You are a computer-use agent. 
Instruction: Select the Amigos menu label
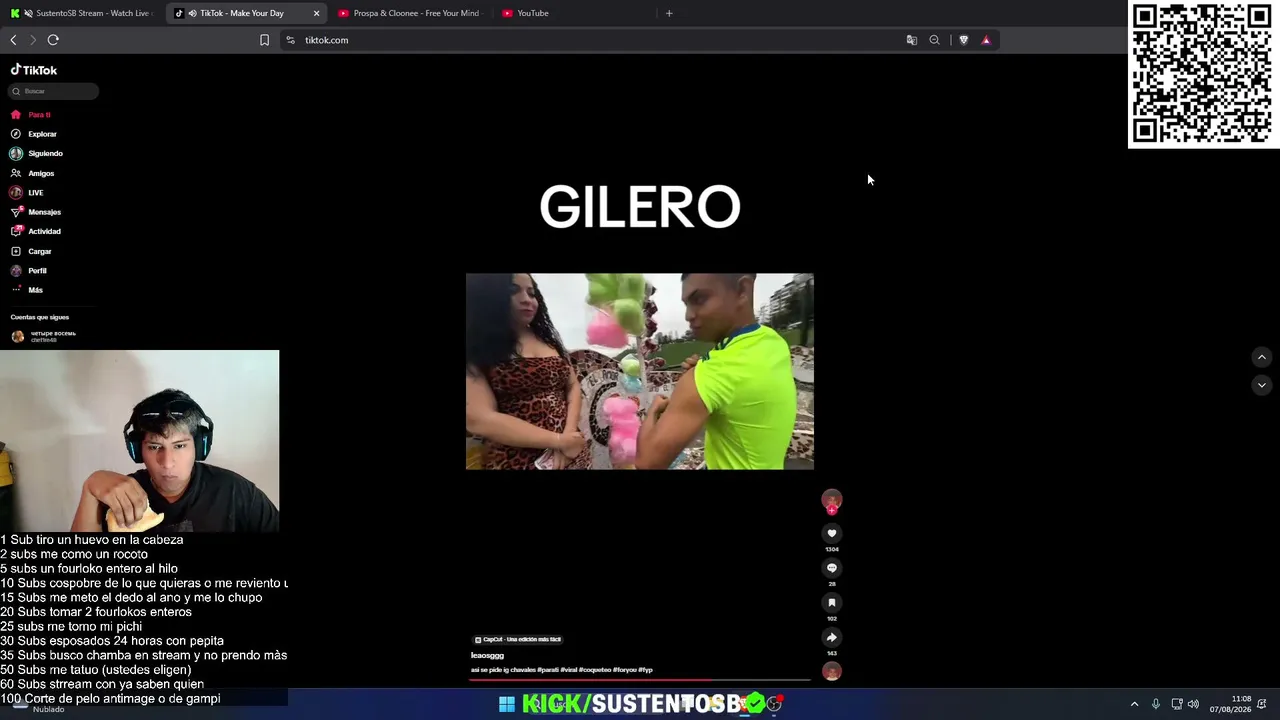41,173
